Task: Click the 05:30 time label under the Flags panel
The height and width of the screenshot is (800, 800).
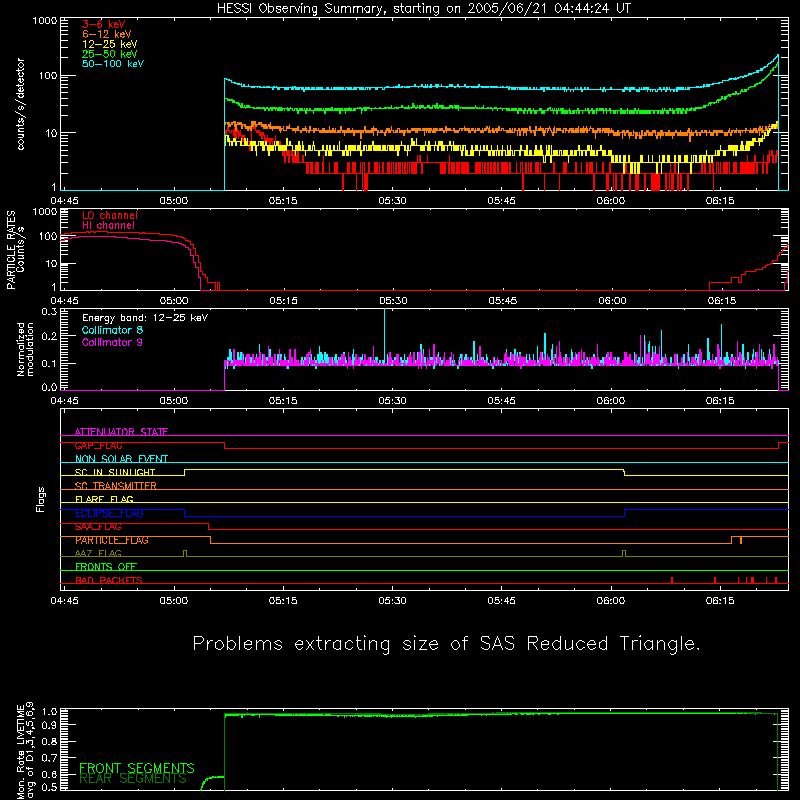Action: pos(392,601)
